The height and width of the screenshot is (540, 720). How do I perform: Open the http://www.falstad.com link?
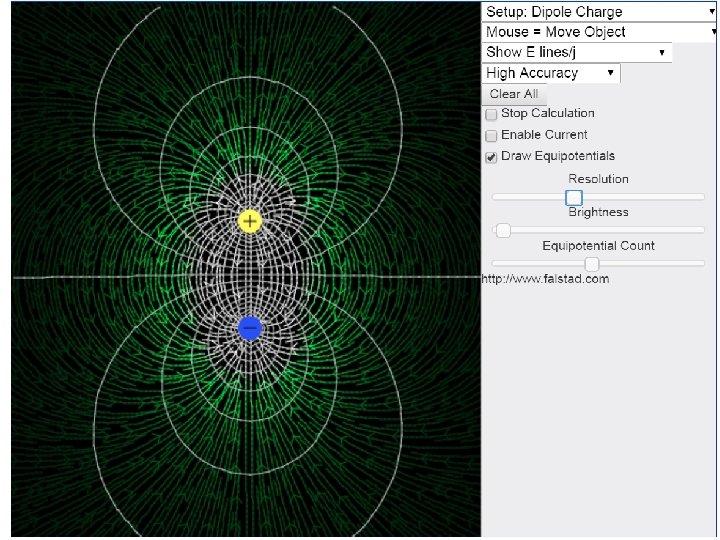click(545, 279)
